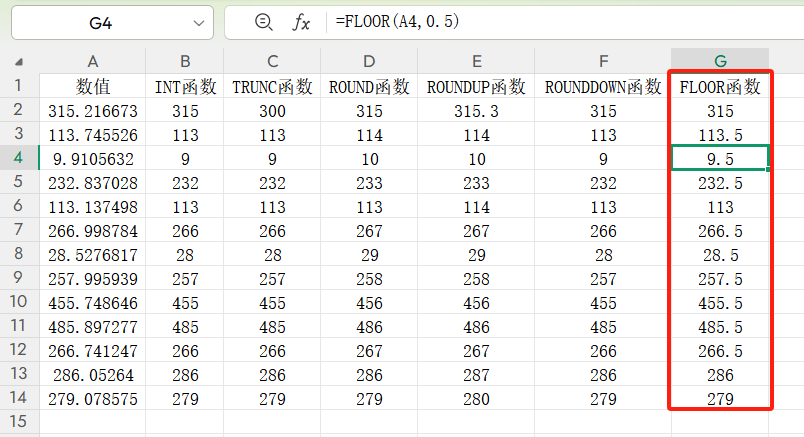The width and height of the screenshot is (804, 437).
Task: Click the formula bar showing =FLOOR(A4,0.5)
Action: point(560,22)
